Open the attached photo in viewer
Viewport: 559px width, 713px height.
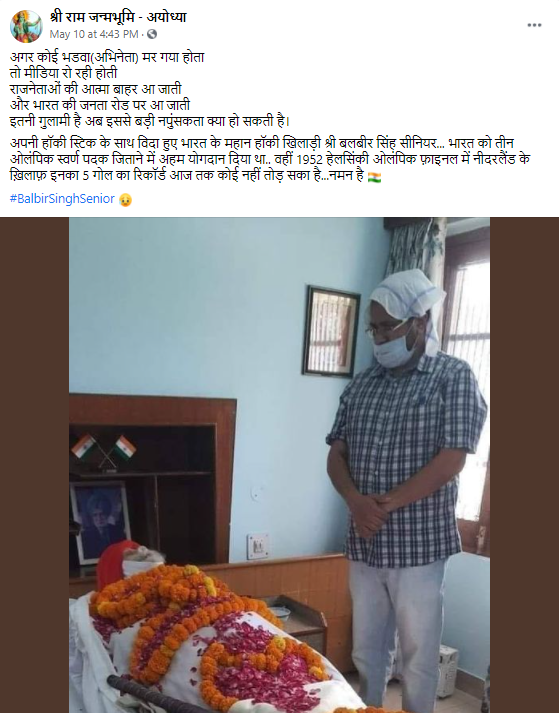click(279, 465)
